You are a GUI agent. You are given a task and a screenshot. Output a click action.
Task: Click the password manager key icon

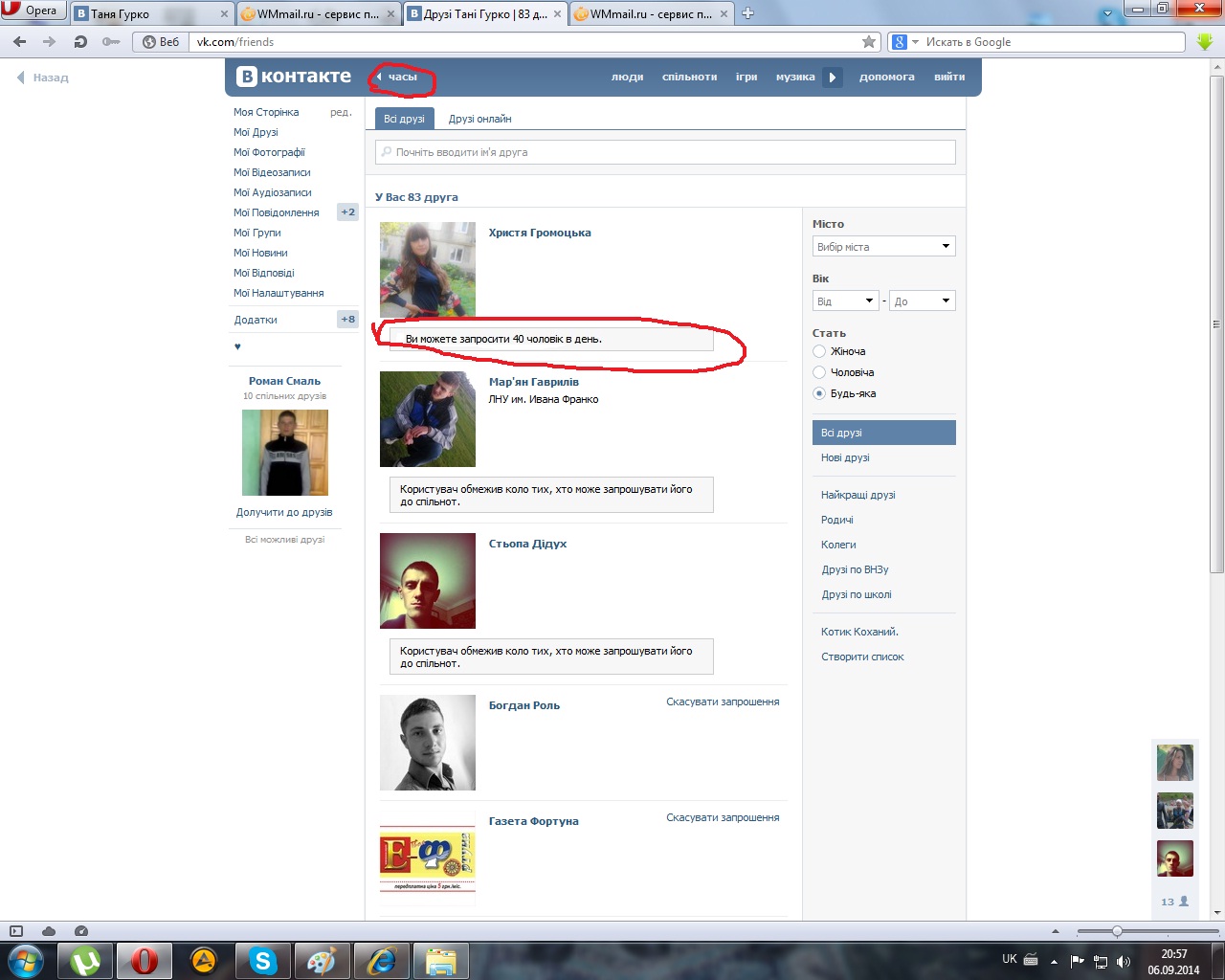pyautogui.click(x=111, y=42)
